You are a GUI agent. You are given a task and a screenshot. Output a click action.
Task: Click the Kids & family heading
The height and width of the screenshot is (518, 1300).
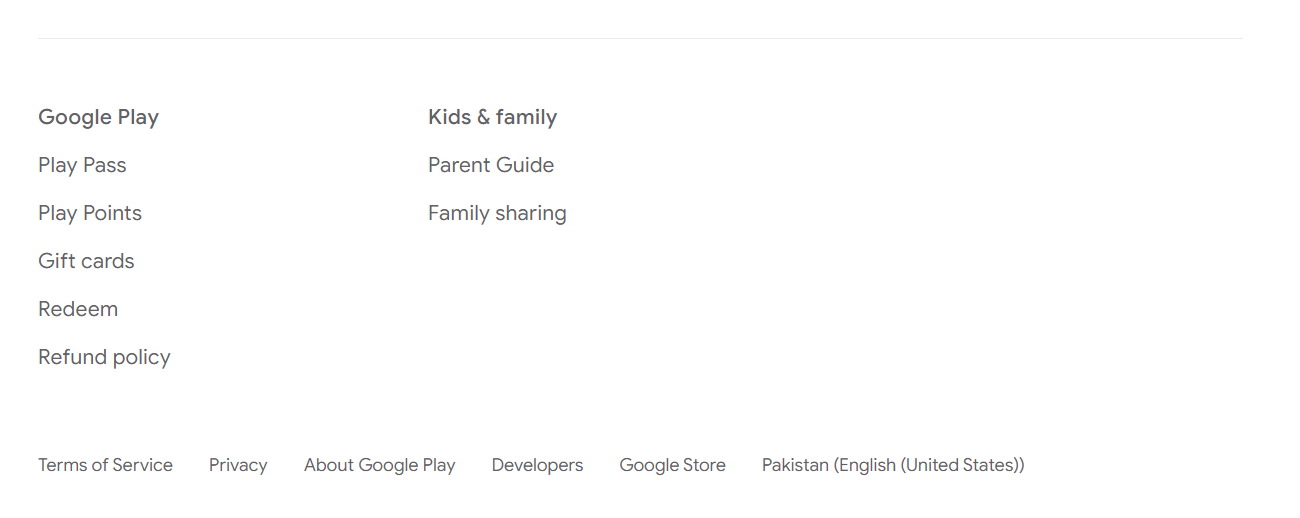(492, 117)
